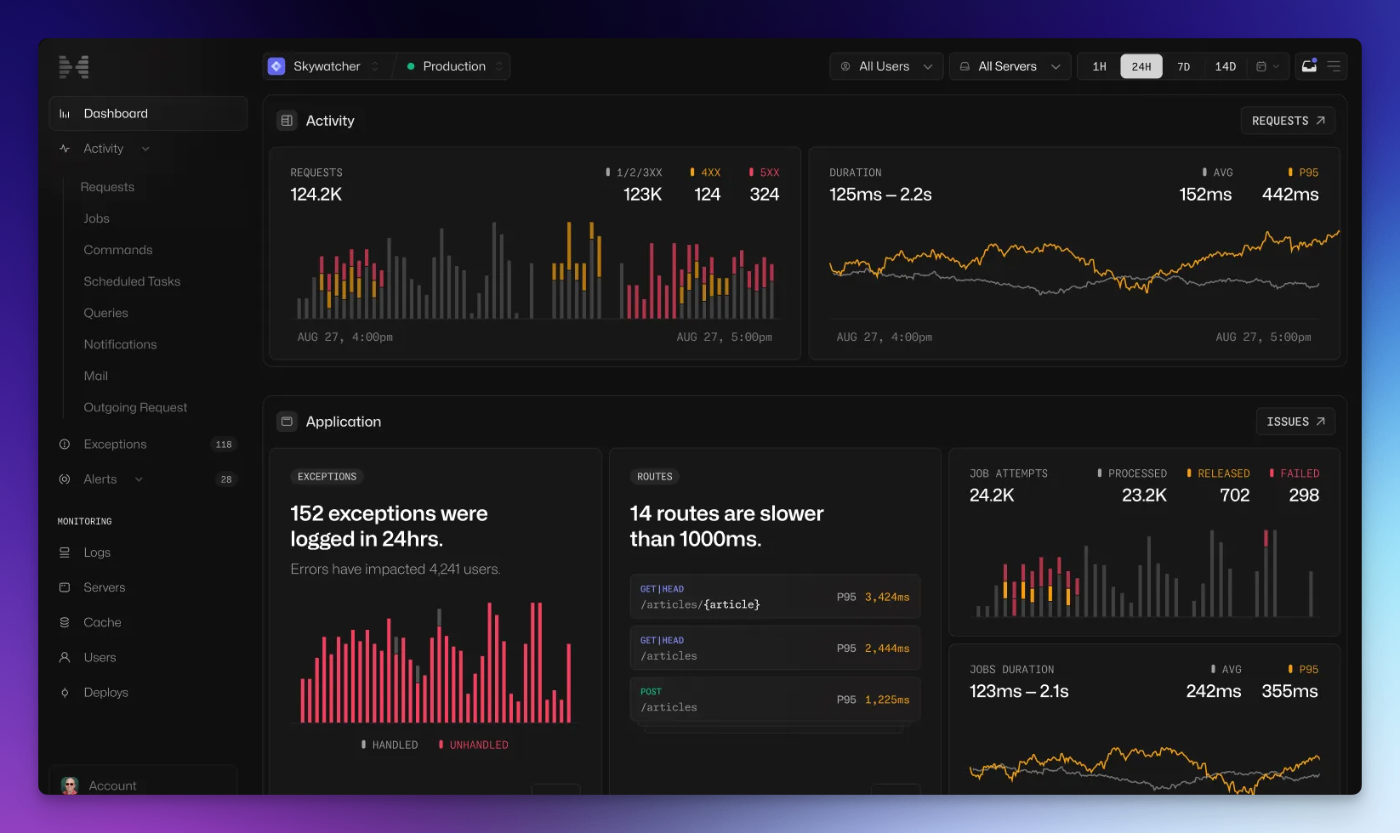Open the GET|HEAD /articles route row
The height and width of the screenshot is (833, 1400).
775,648
